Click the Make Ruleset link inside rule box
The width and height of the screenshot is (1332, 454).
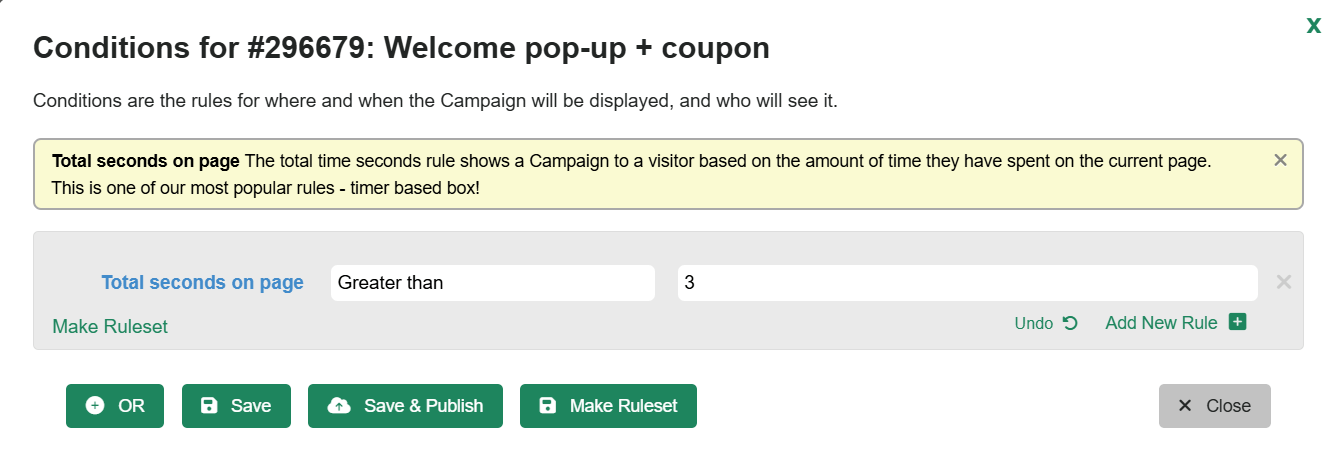click(x=110, y=327)
